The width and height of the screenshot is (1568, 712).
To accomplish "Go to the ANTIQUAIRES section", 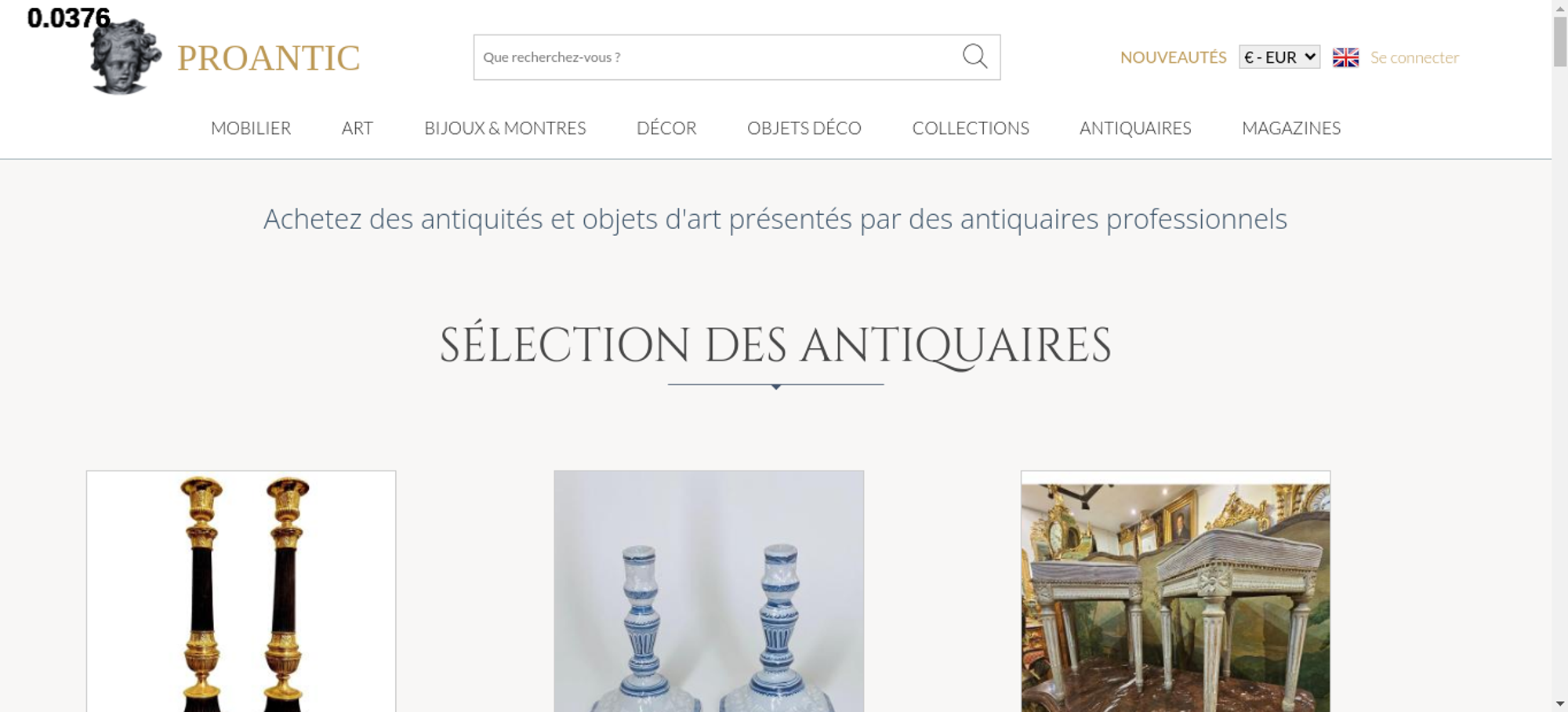I will coord(1135,128).
